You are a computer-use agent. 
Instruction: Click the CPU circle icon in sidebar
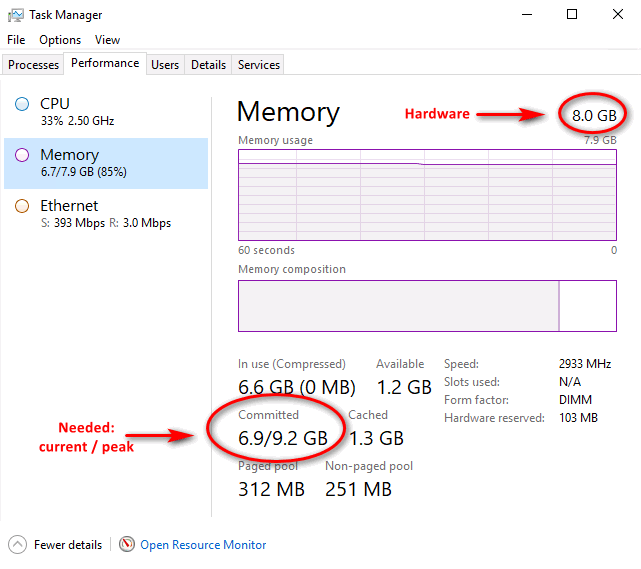click(x=22, y=104)
